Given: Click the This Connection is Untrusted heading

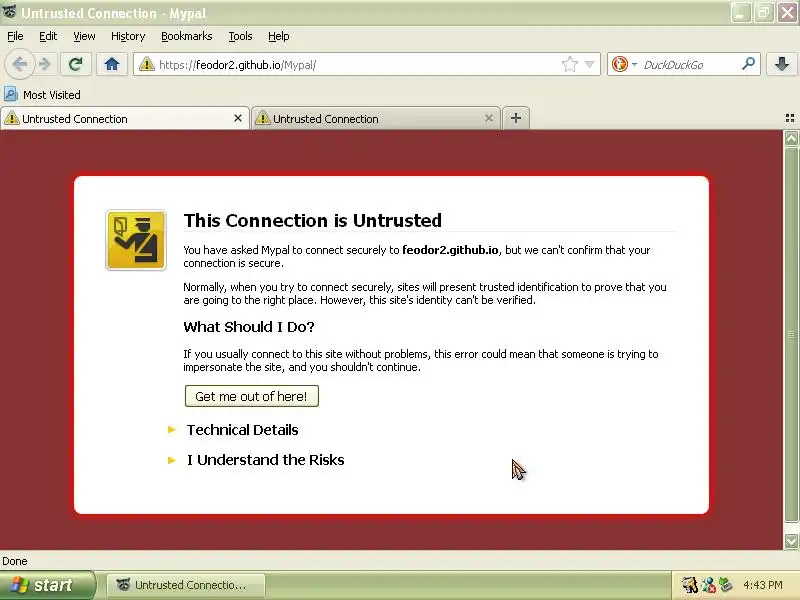Looking at the screenshot, I should click(313, 220).
